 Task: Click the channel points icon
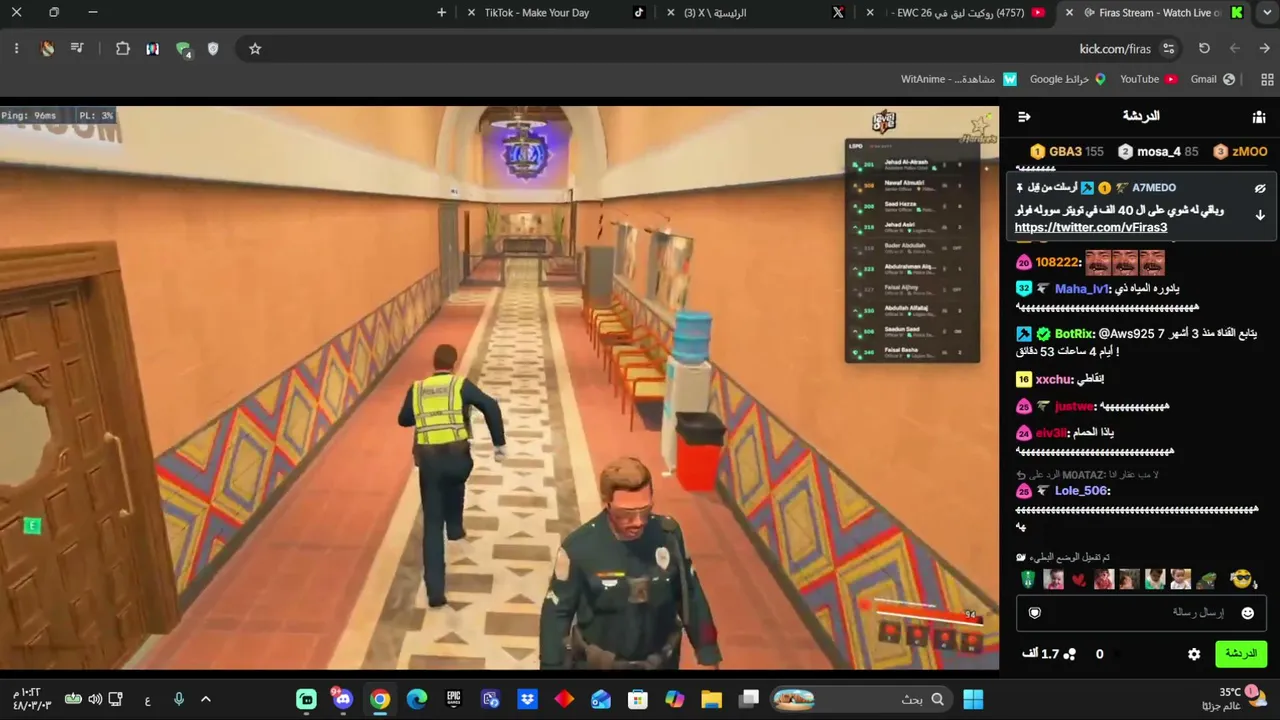pyautogui.click(x=1069, y=654)
